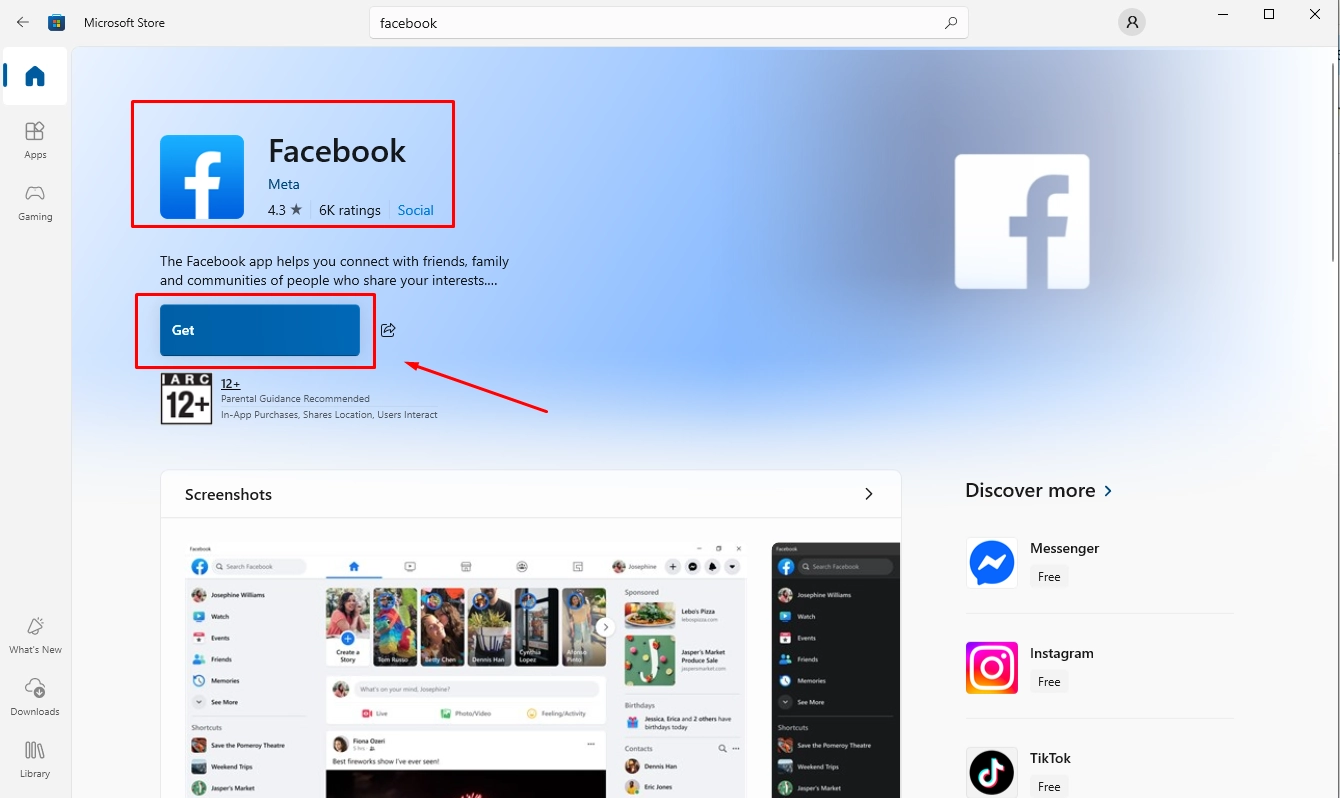Open the 12+ age rating link
Screen dimensions: 1340x798
click(x=231, y=383)
